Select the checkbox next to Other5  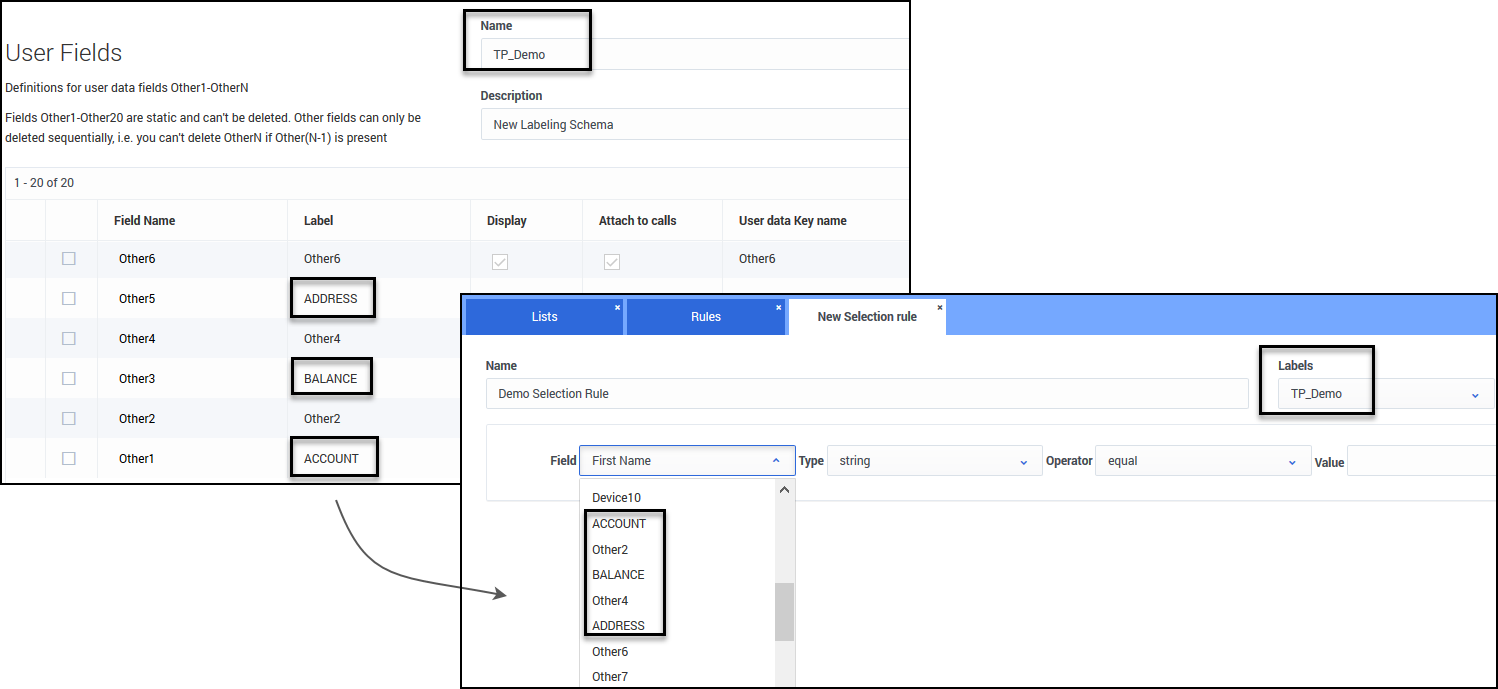(69, 299)
